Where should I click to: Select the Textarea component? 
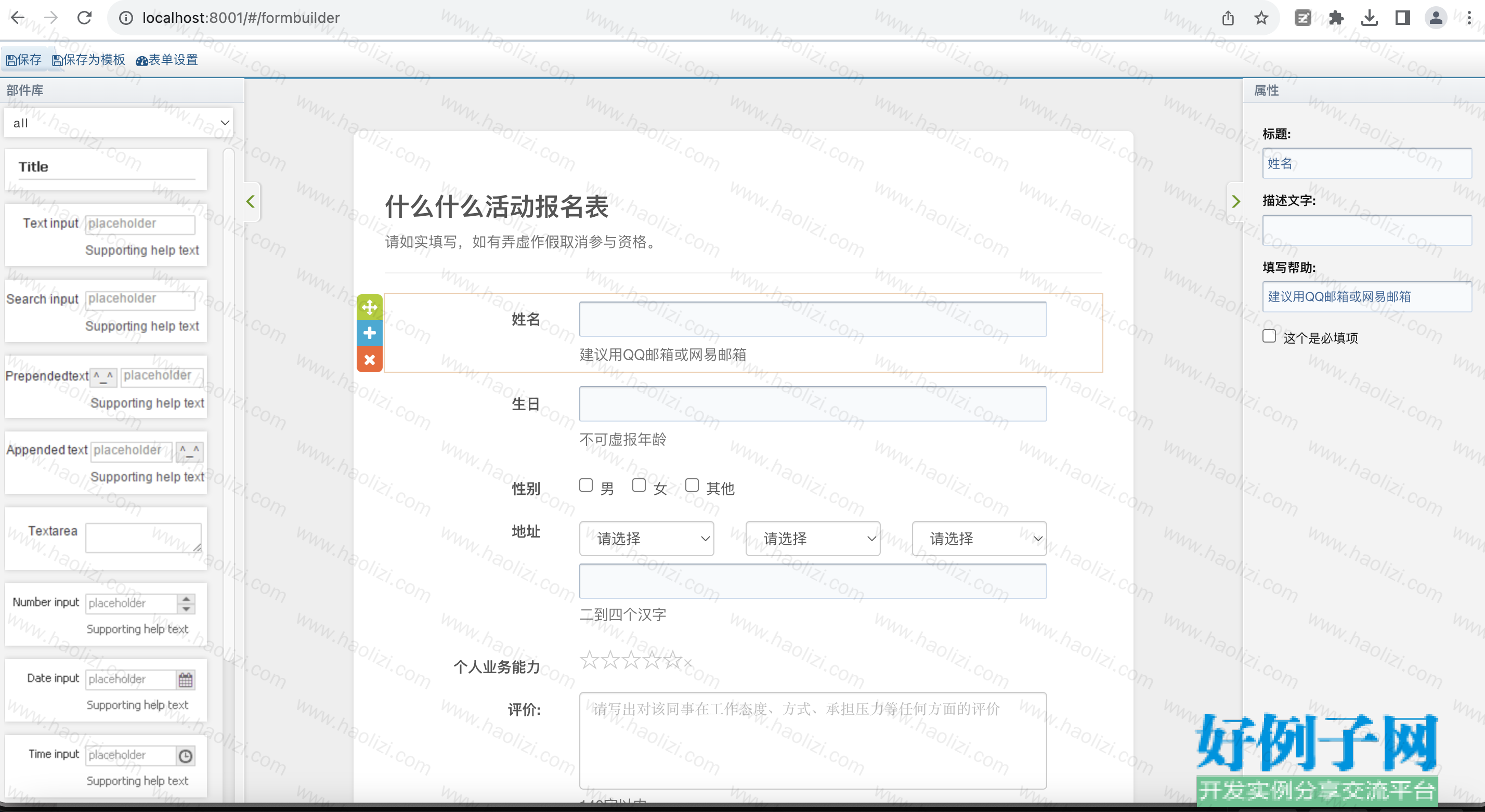click(106, 539)
